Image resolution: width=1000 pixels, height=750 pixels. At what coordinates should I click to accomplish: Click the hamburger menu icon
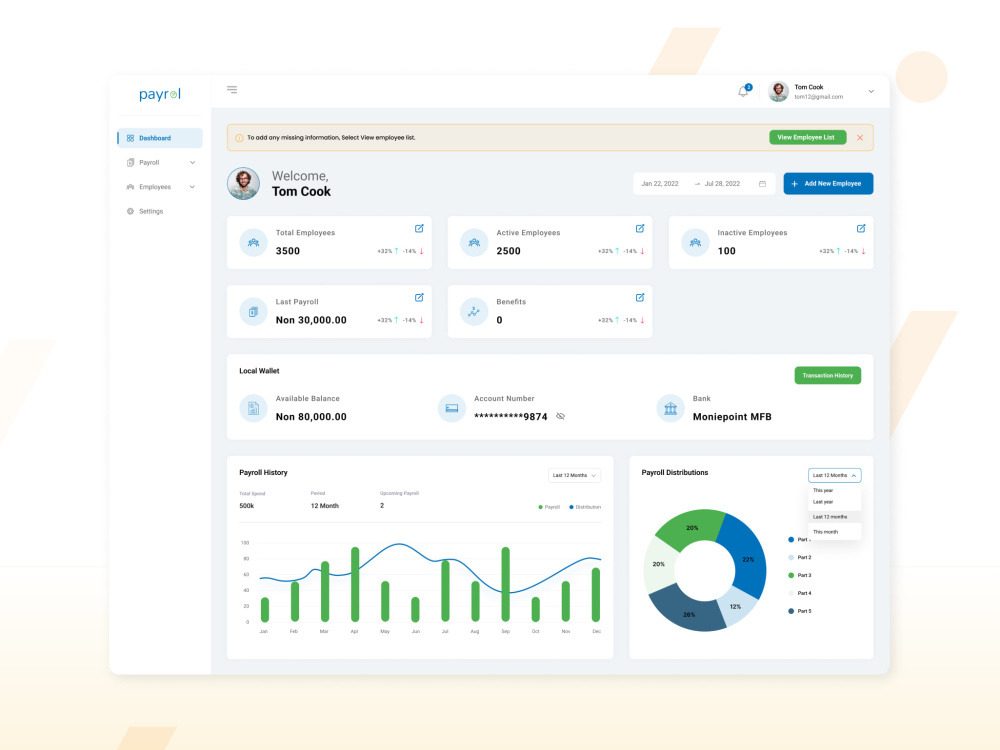(x=232, y=89)
